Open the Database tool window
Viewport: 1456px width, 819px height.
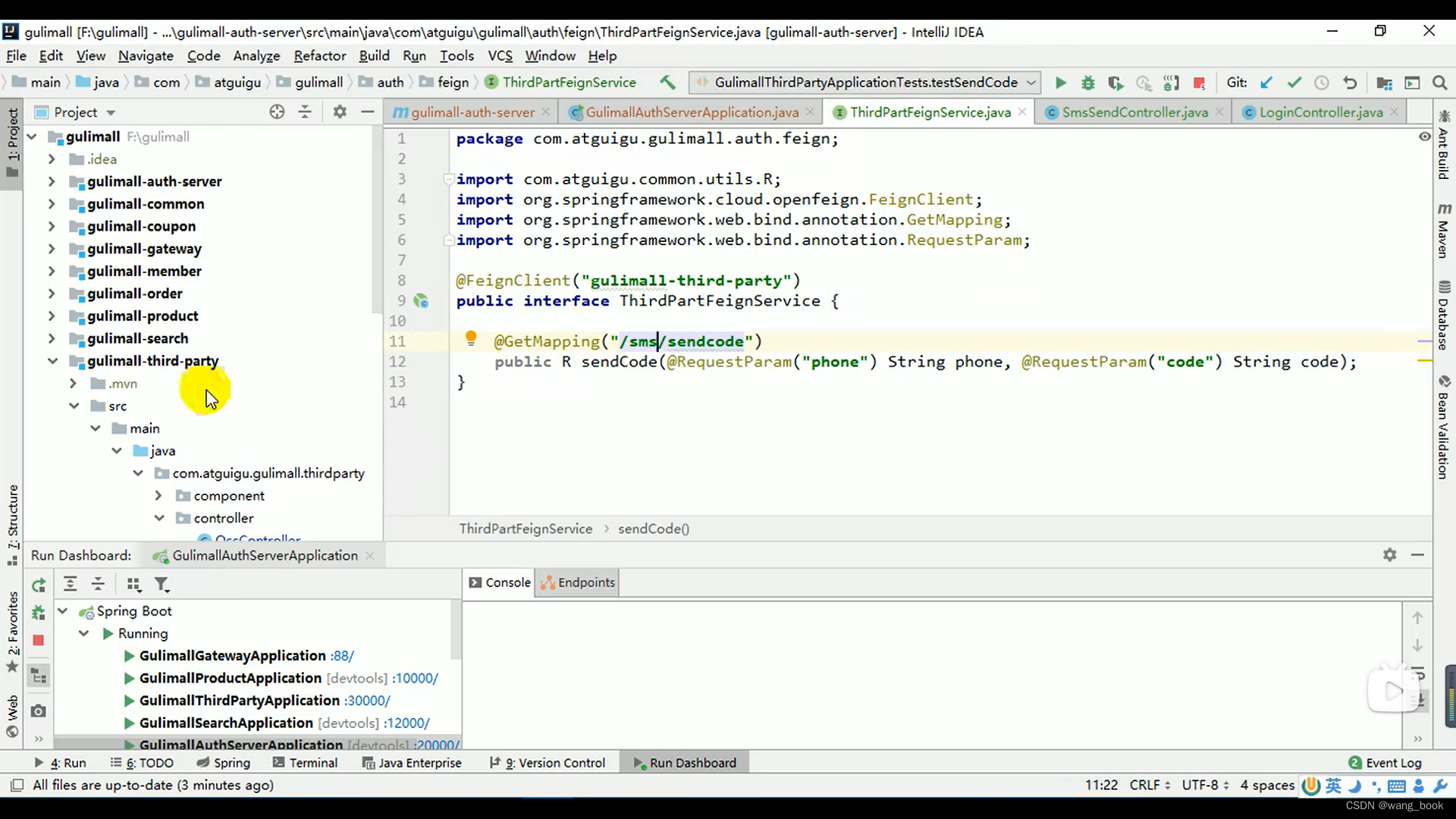coord(1444,316)
